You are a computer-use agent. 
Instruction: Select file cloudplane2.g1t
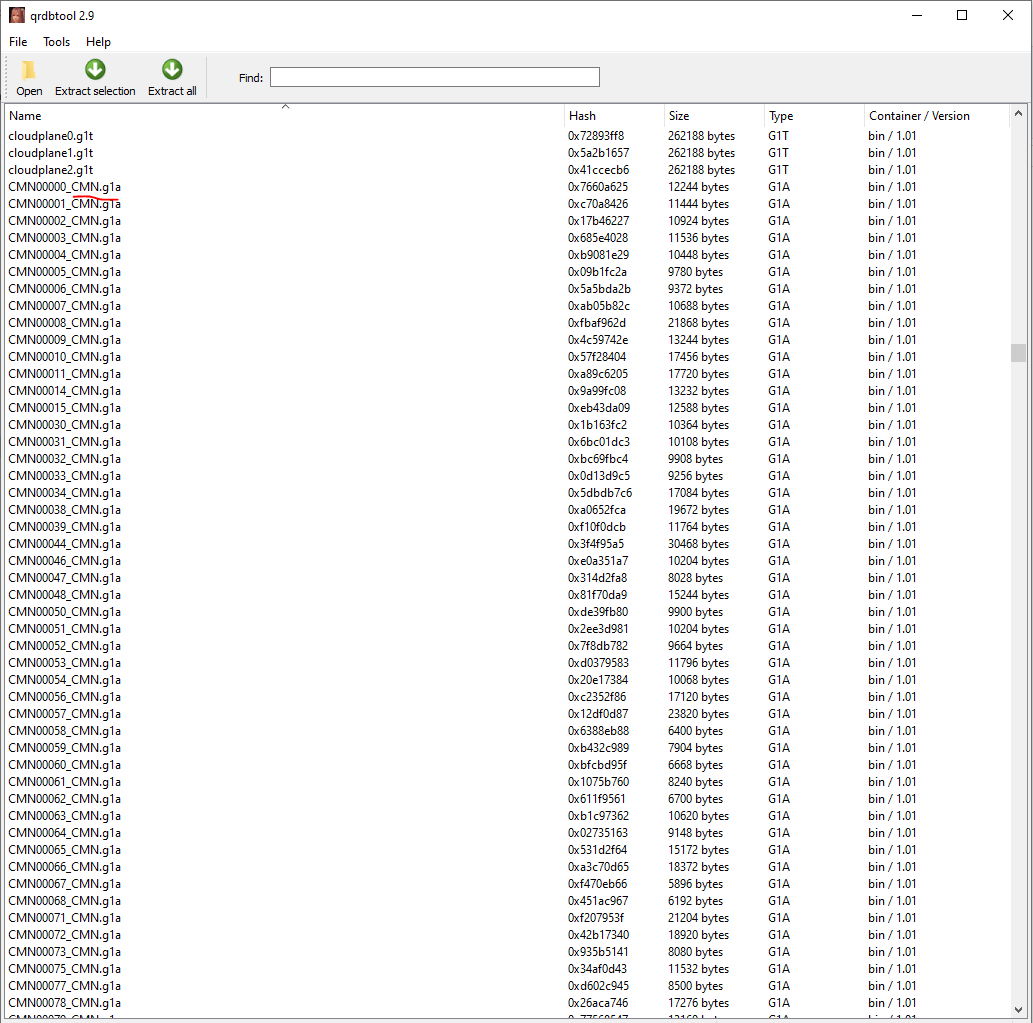click(x=51, y=170)
